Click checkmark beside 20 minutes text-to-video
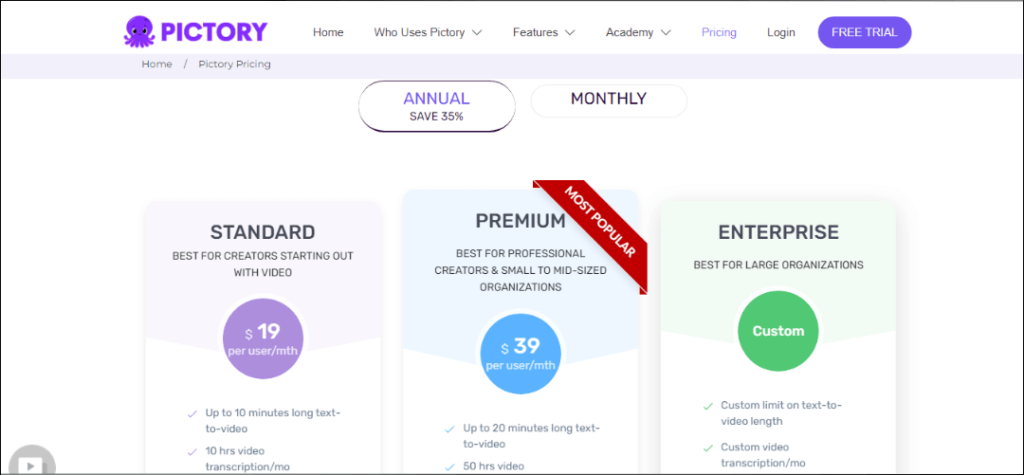Viewport: 1024px width, 475px height. [449, 430]
